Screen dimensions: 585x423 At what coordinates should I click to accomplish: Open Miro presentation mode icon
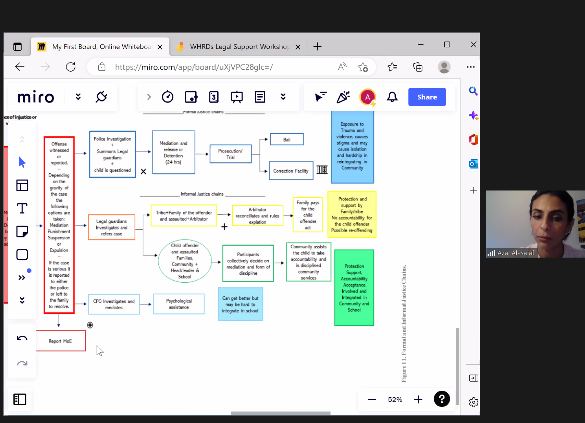tap(237, 97)
